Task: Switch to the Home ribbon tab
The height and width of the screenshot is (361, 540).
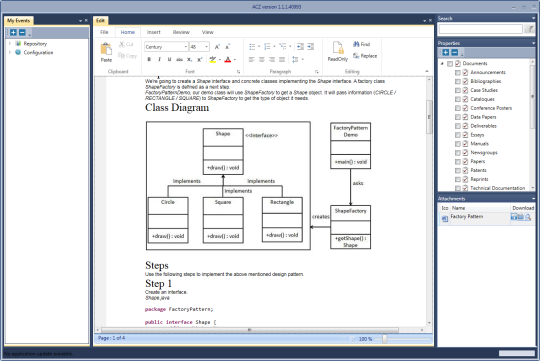Action: point(127,32)
